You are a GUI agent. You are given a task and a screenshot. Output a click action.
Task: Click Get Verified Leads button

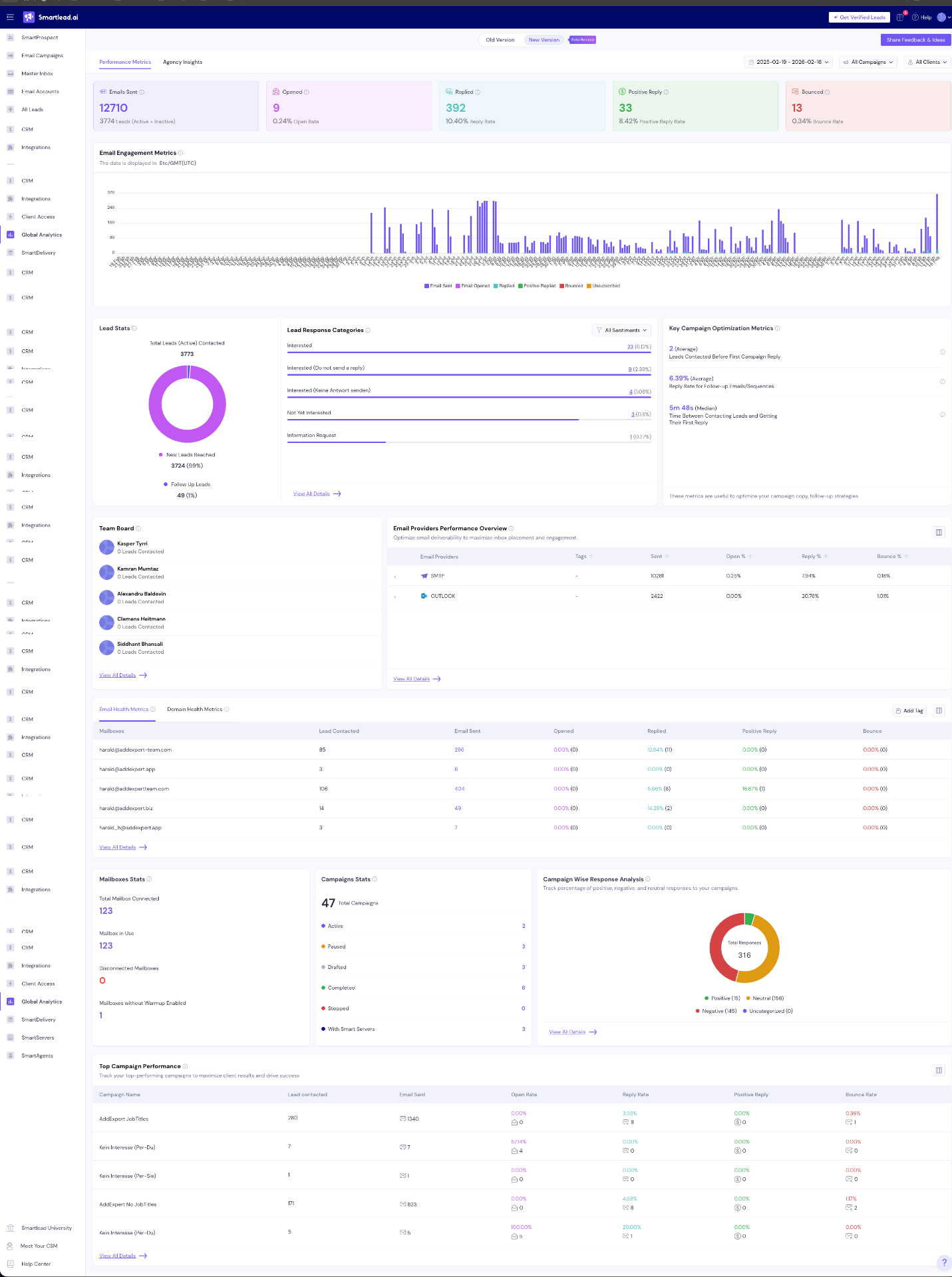coord(860,17)
